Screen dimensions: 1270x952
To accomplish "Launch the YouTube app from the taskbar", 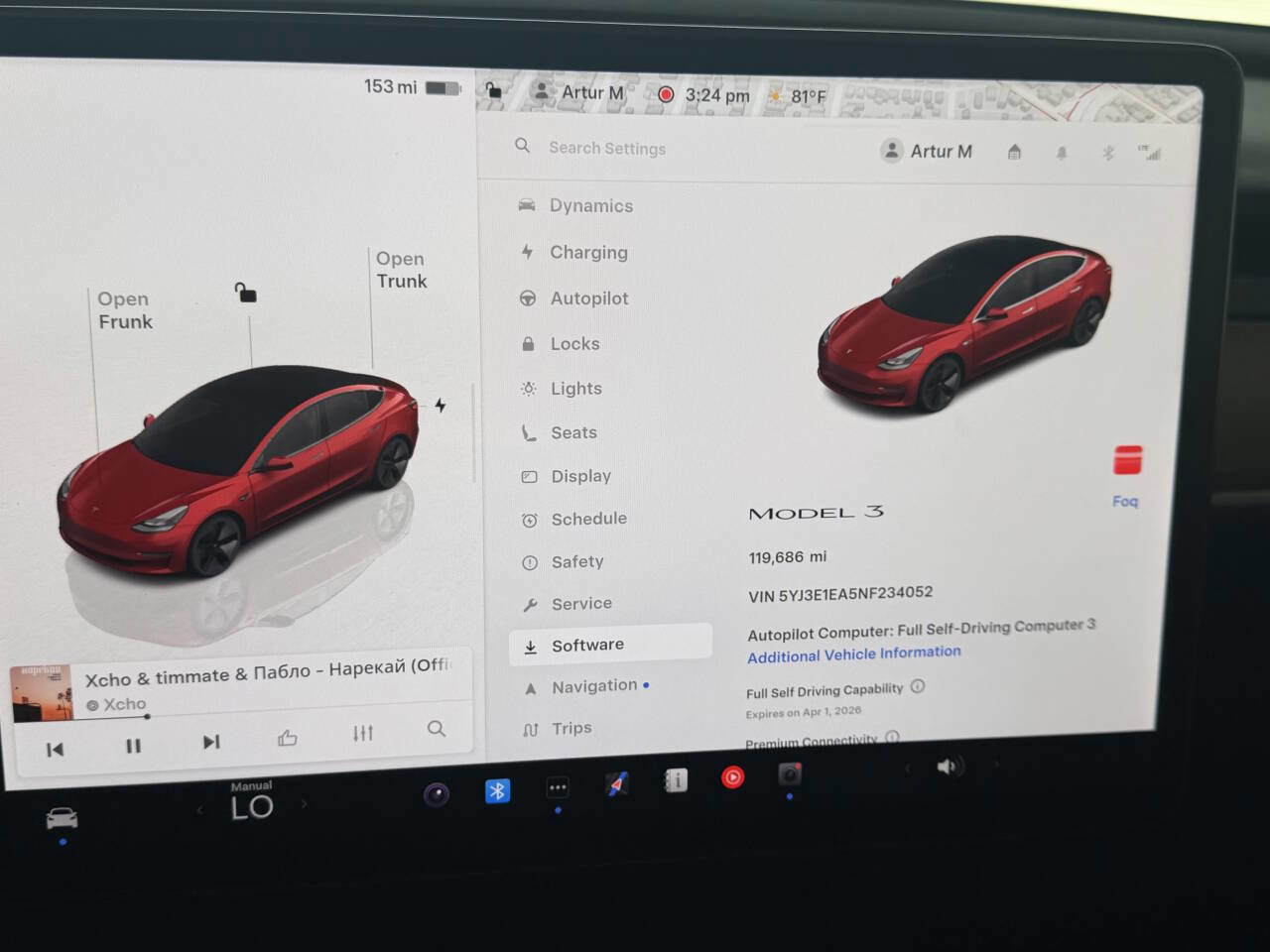I will (x=732, y=778).
